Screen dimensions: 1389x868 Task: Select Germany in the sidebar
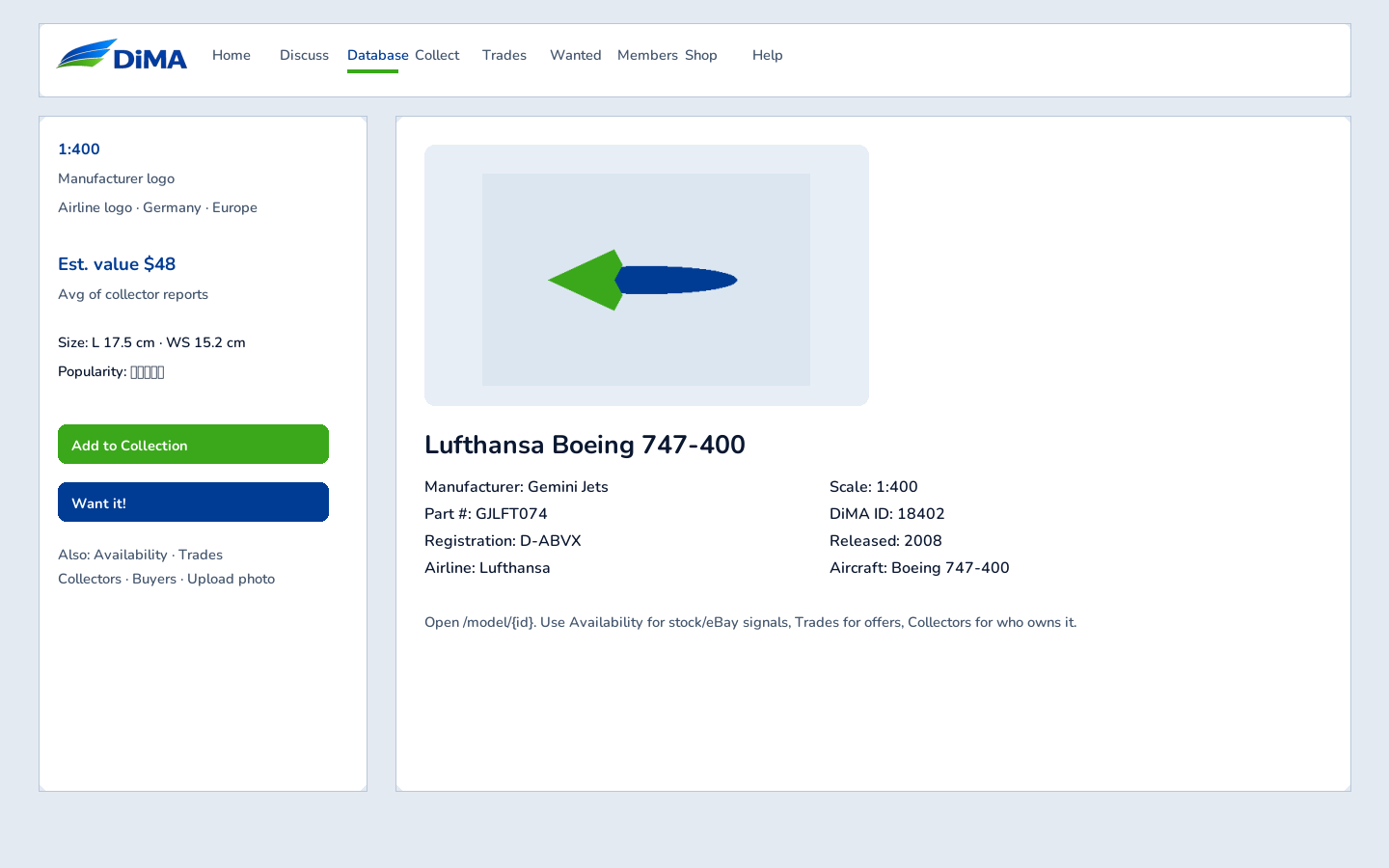click(172, 207)
